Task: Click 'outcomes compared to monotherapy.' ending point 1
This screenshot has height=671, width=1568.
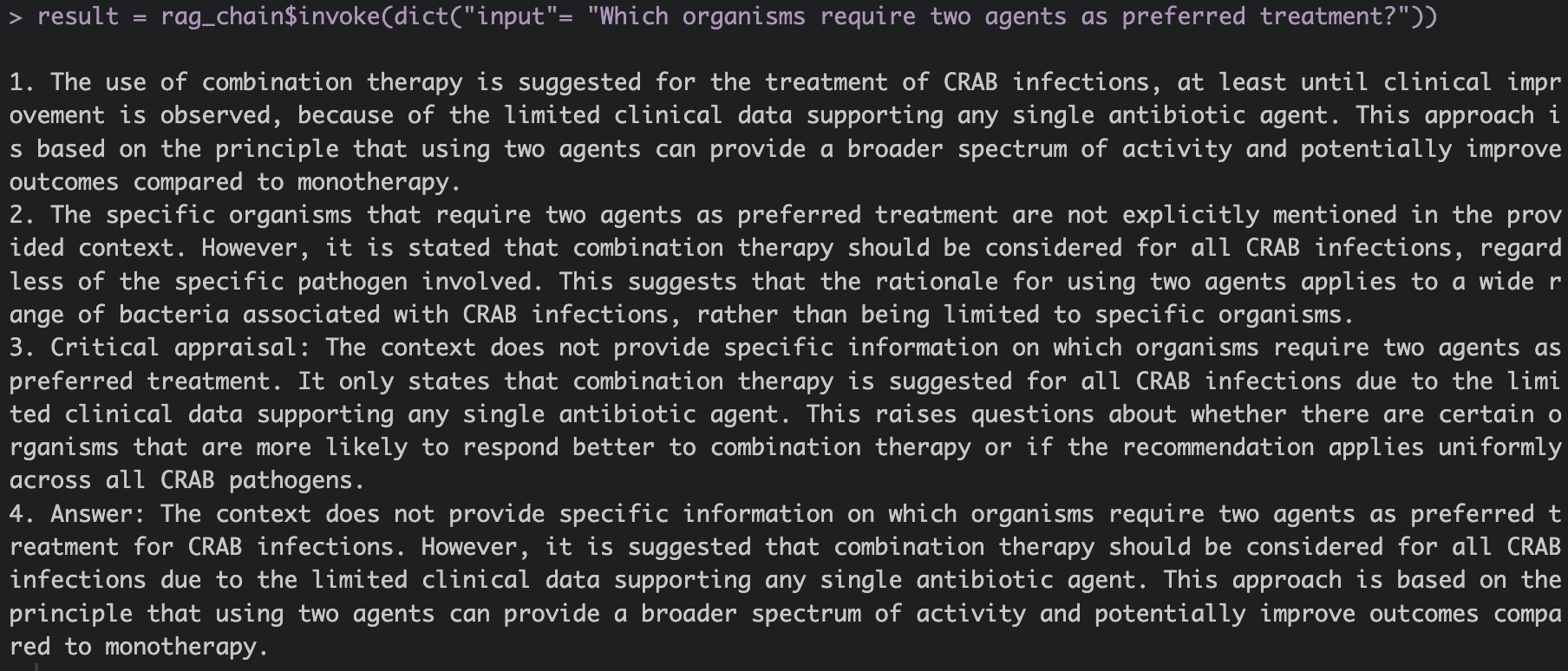Action: click(x=235, y=182)
